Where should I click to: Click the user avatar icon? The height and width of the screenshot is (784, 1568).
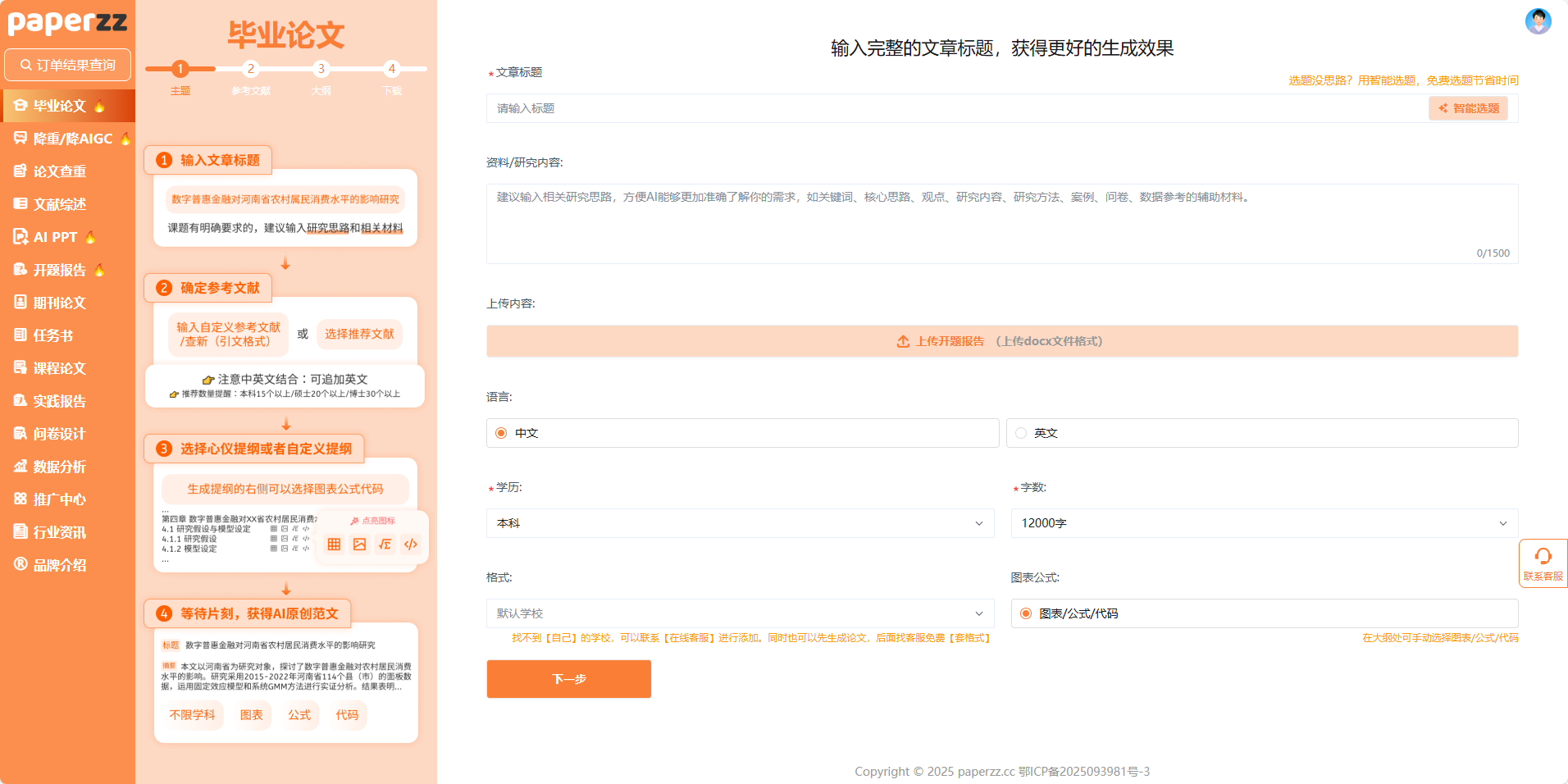pyautogui.click(x=1538, y=21)
